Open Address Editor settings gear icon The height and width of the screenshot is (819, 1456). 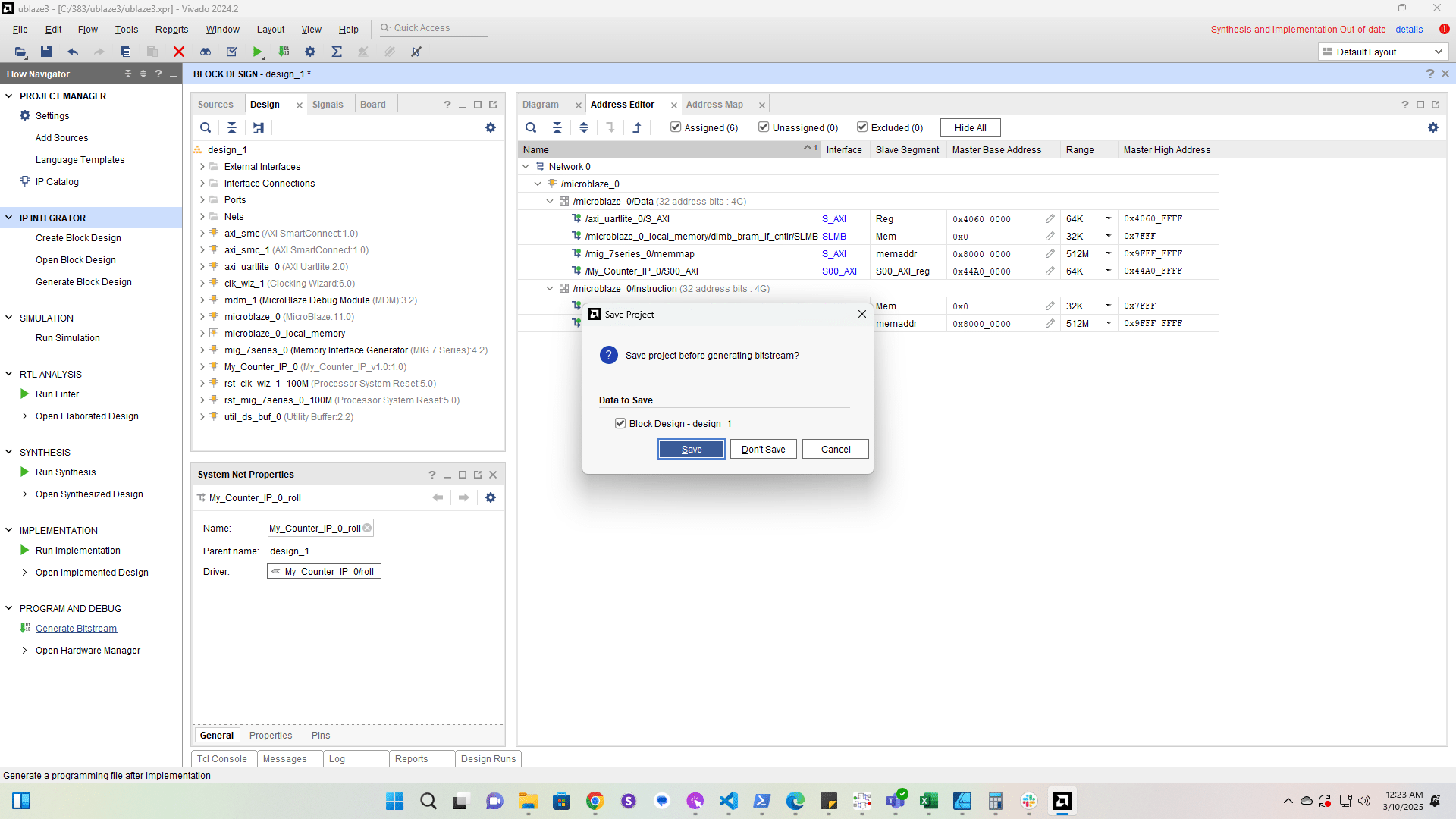pos(1432,127)
